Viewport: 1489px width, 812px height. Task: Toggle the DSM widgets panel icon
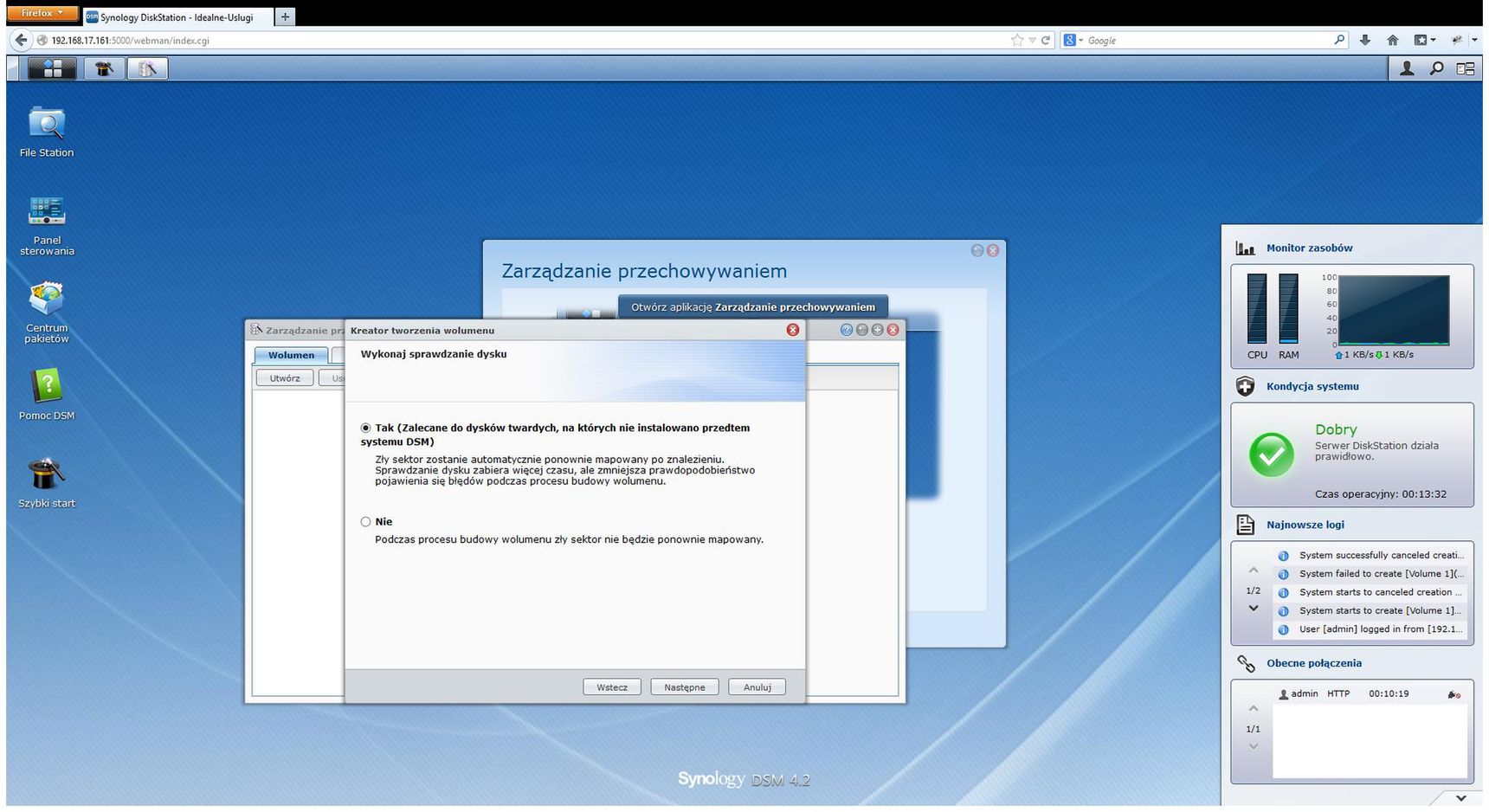(x=1466, y=68)
